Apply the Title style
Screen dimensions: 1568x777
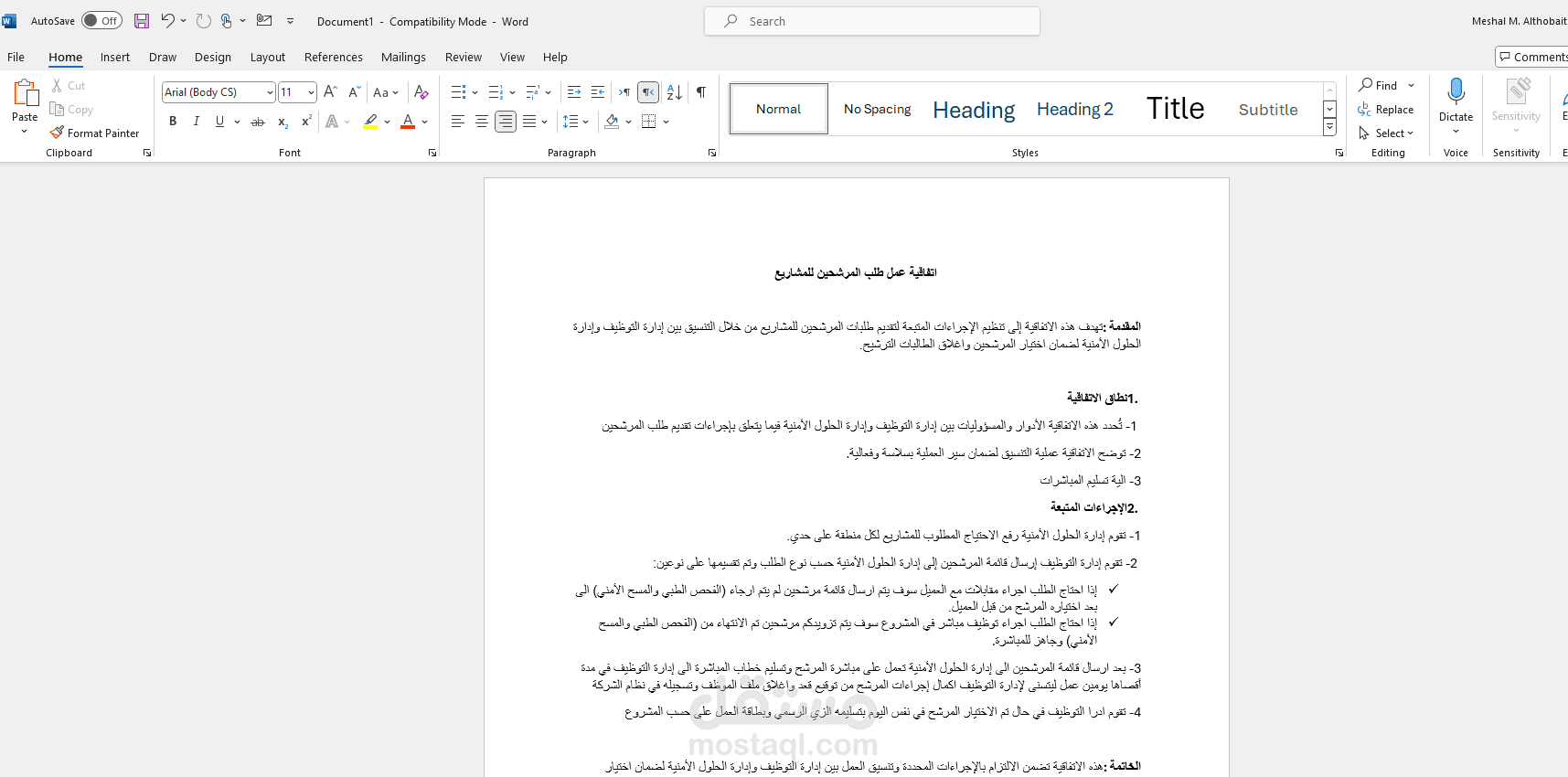point(1176,109)
